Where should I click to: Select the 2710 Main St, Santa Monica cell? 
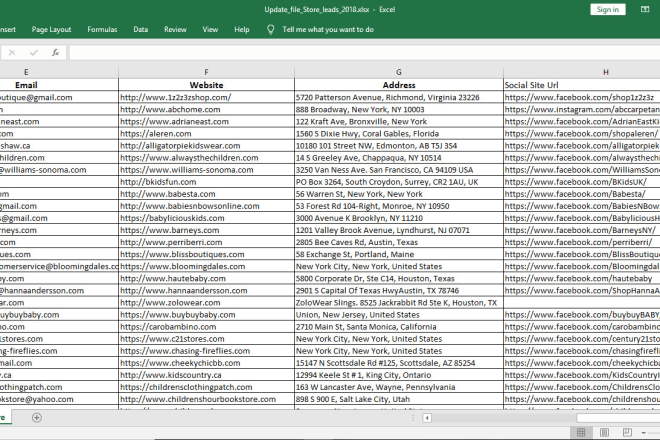click(399, 327)
